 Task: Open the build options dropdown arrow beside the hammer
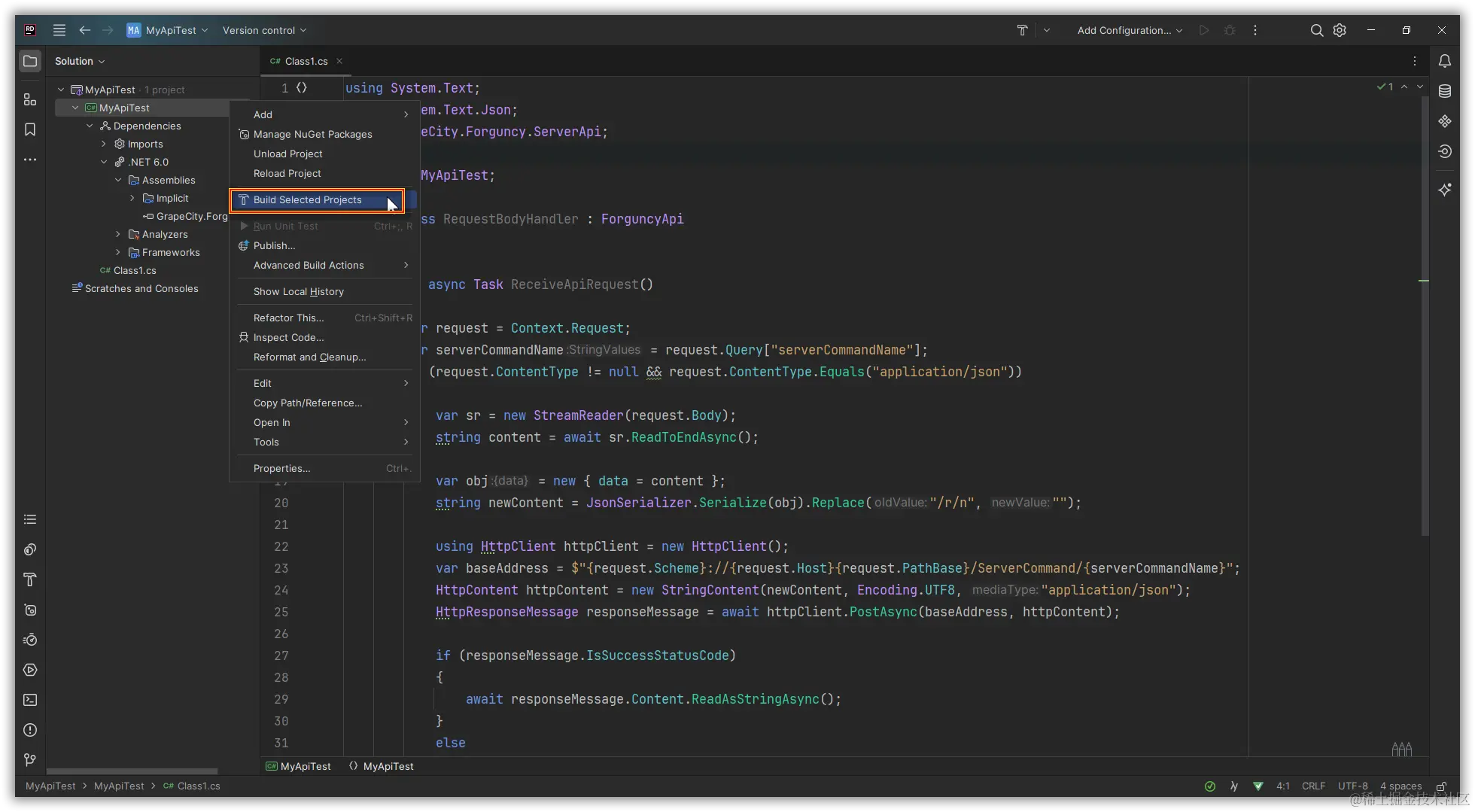[x=1047, y=30]
